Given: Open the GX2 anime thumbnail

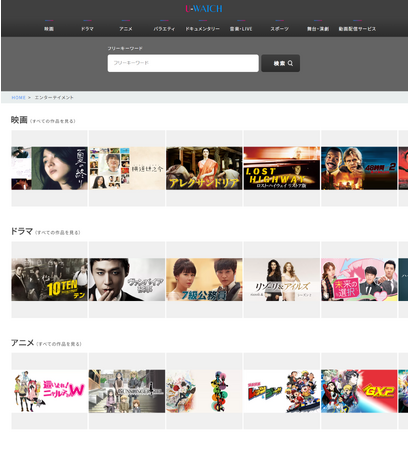Looking at the screenshot, I should 359,391.
